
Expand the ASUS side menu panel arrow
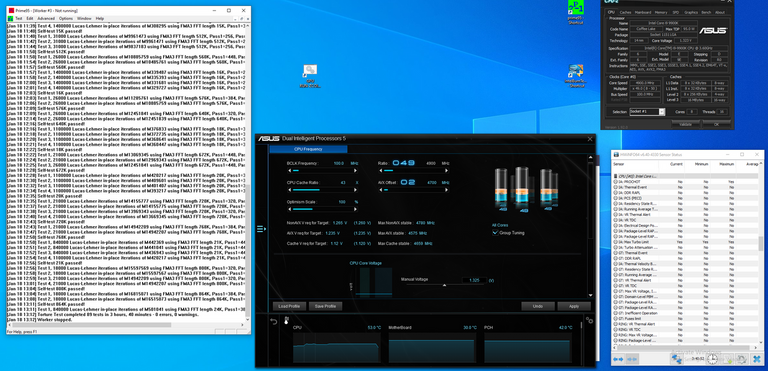tap(261, 228)
